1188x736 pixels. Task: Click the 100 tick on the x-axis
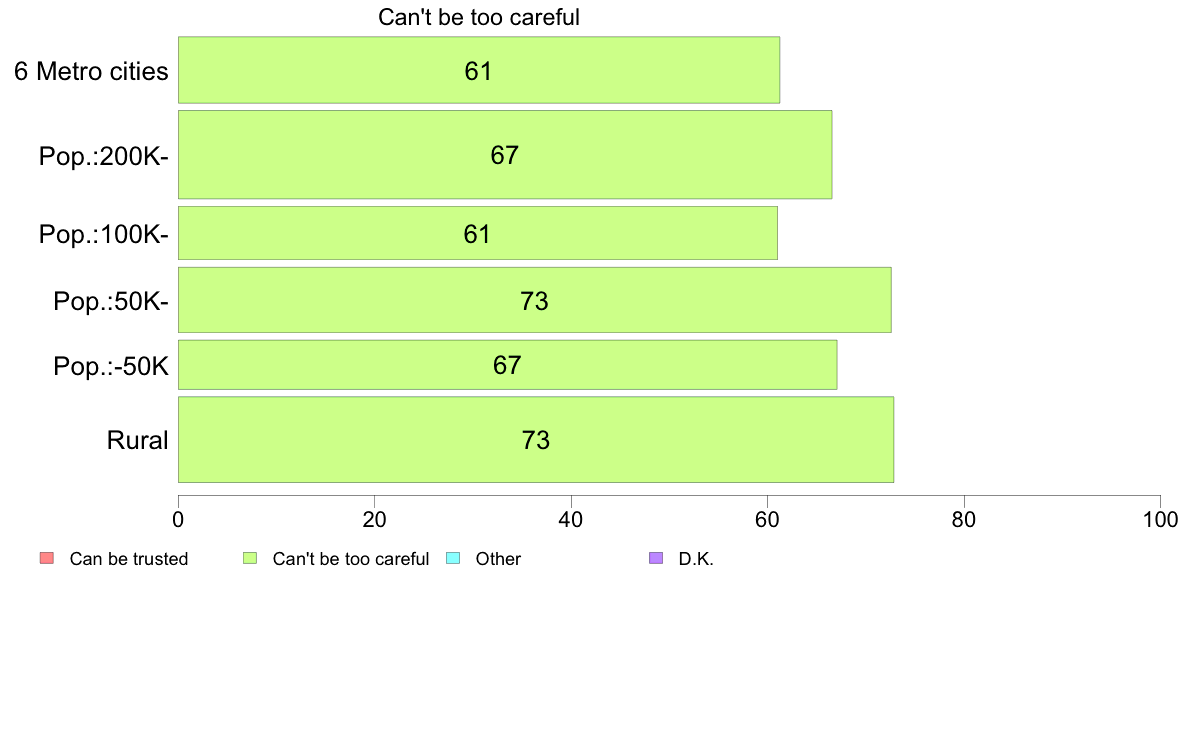point(1160,519)
